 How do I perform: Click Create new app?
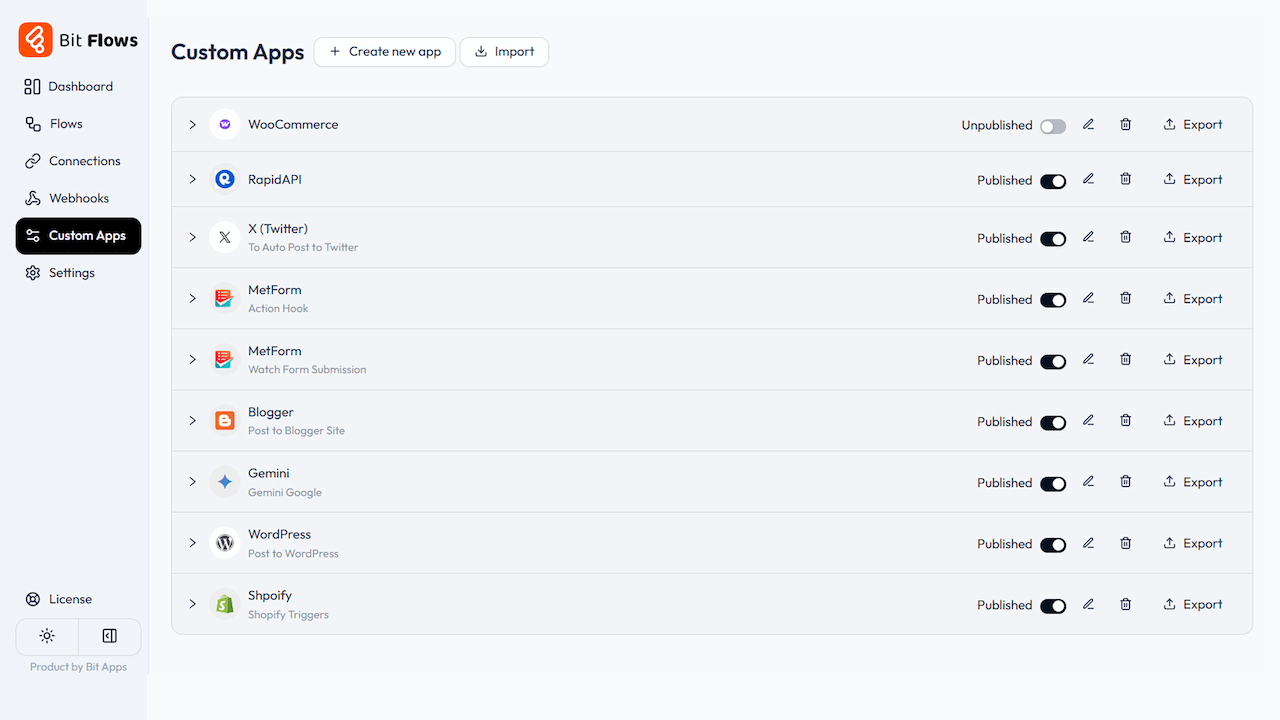pyautogui.click(x=384, y=51)
